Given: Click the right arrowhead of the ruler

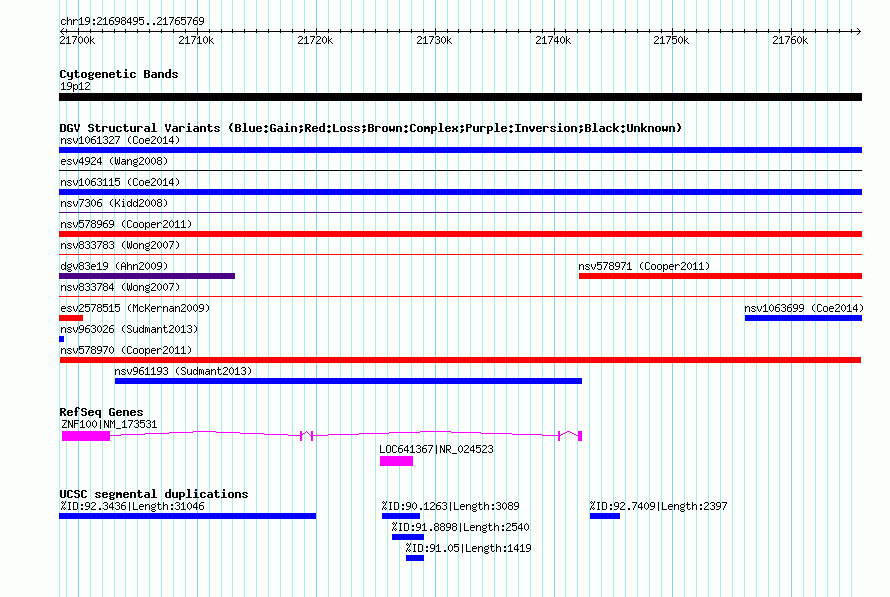Looking at the screenshot, I should click(x=858, y=31).
